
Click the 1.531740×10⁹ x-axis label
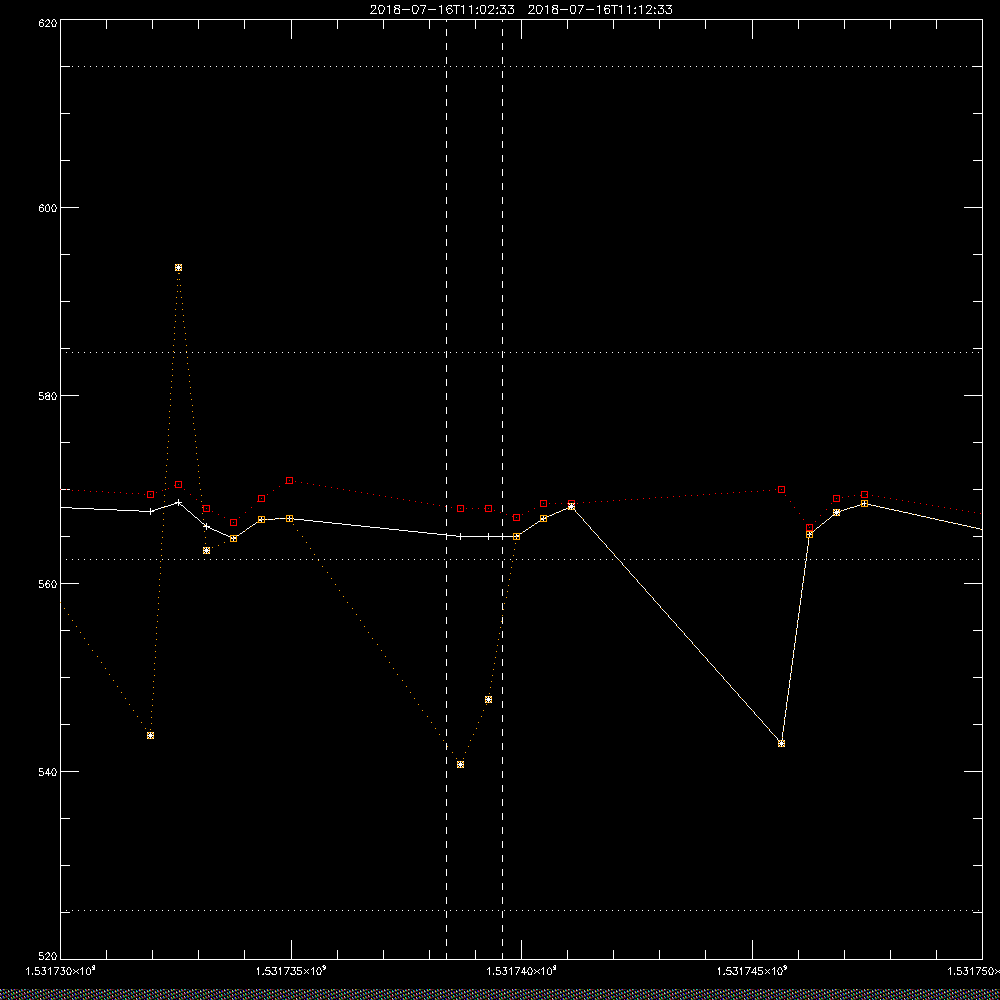pyautogui.click(x=522, y=971)
